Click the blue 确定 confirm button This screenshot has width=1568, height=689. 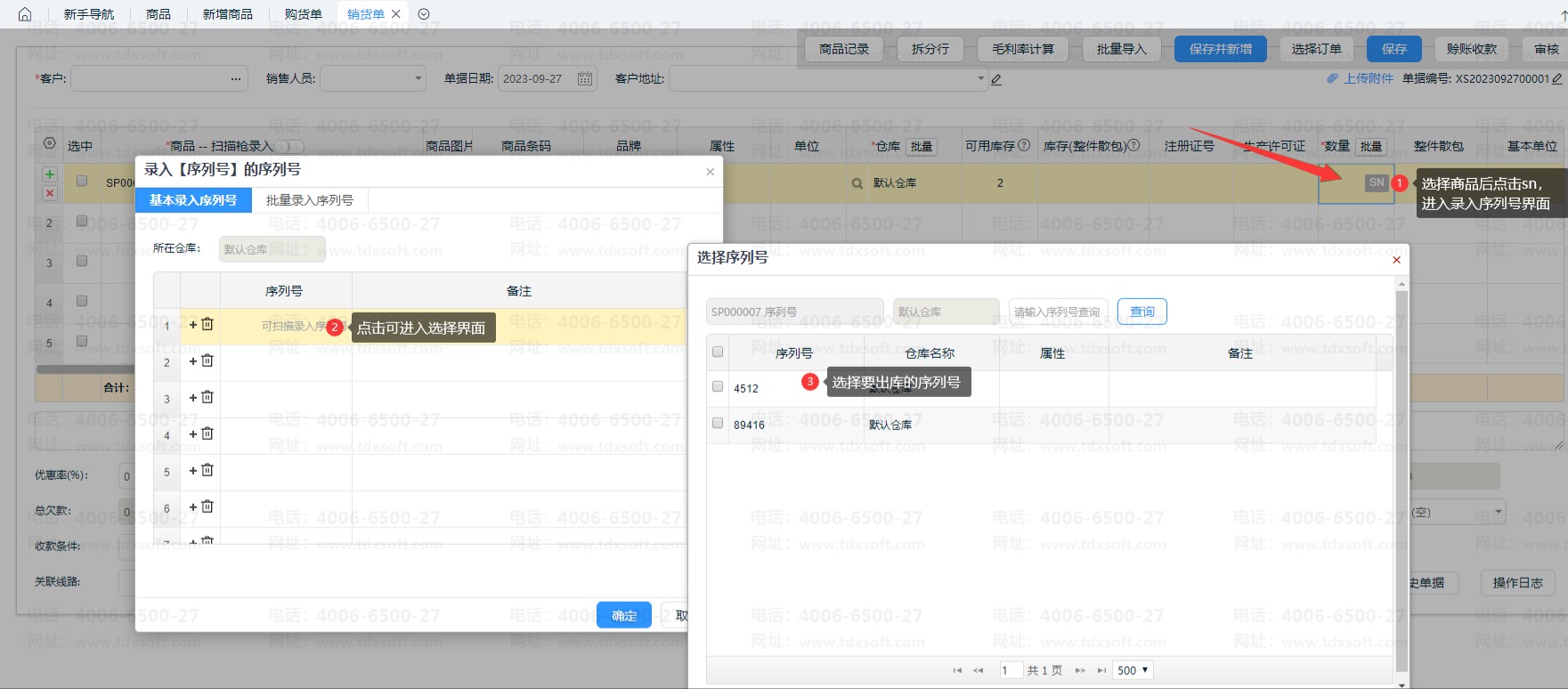[x=623, y=615]
